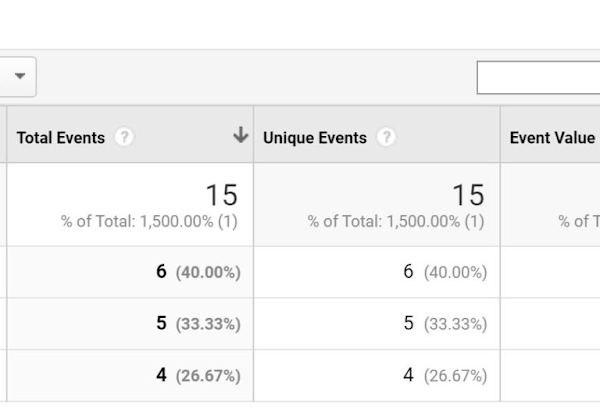Open the dropdown arrow above the table

tap(19, 77)
